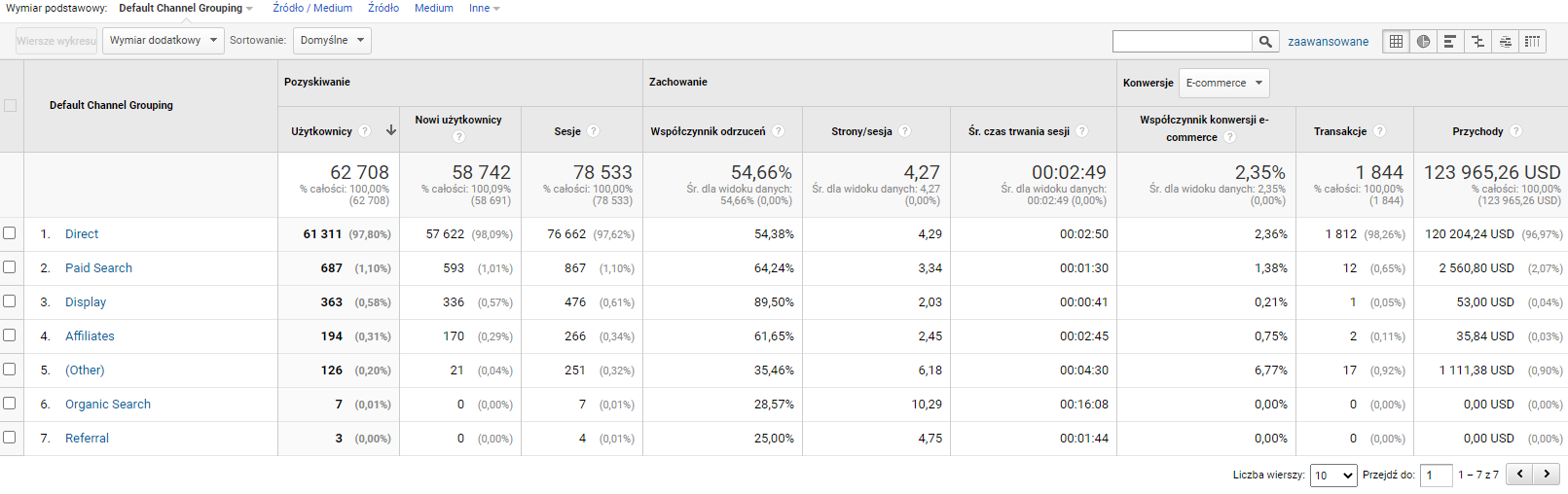
Task: Click the Wiersze wykresu button
Action: pyautogui.click(x=56, y=41)
